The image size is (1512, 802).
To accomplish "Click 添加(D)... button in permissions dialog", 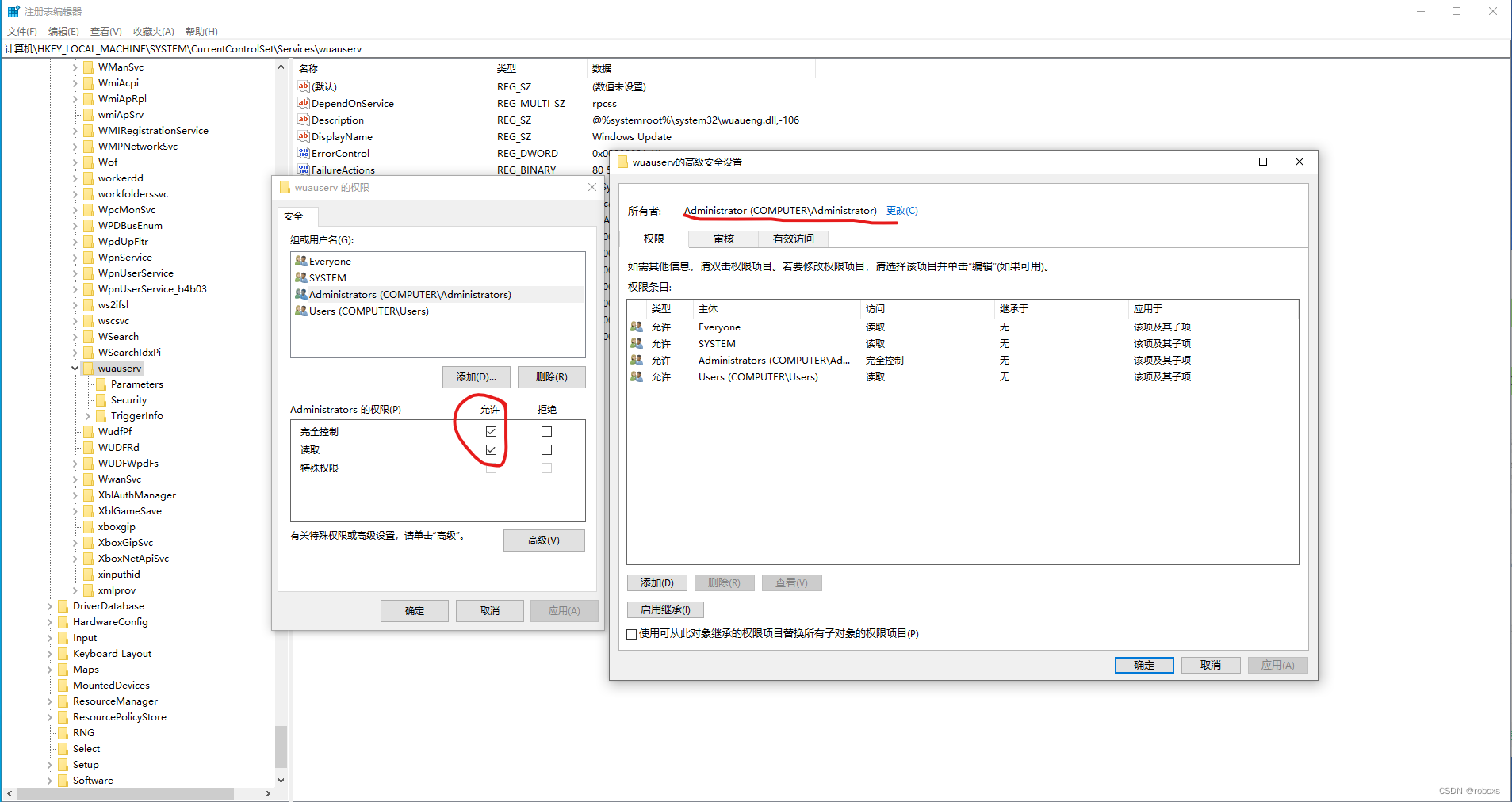I will point(477,377).
